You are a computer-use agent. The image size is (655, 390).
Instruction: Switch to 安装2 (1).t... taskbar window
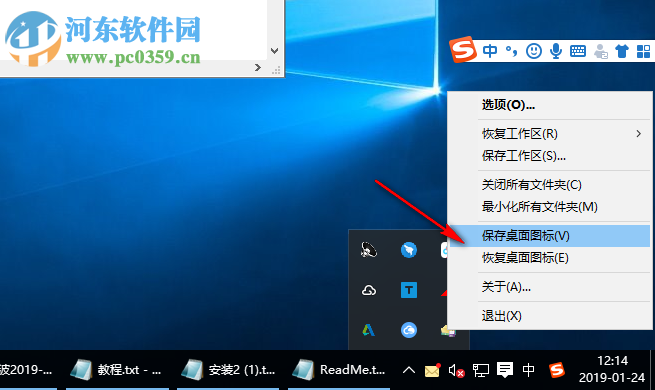click(228, 370)
